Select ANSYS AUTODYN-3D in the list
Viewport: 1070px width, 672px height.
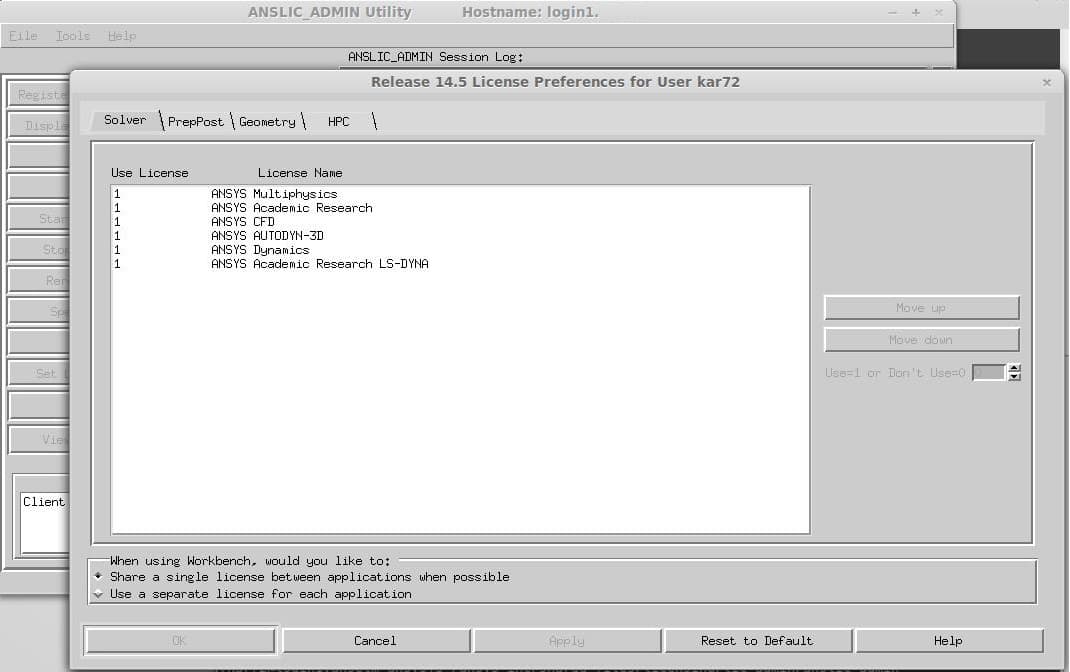coord(289,236)
